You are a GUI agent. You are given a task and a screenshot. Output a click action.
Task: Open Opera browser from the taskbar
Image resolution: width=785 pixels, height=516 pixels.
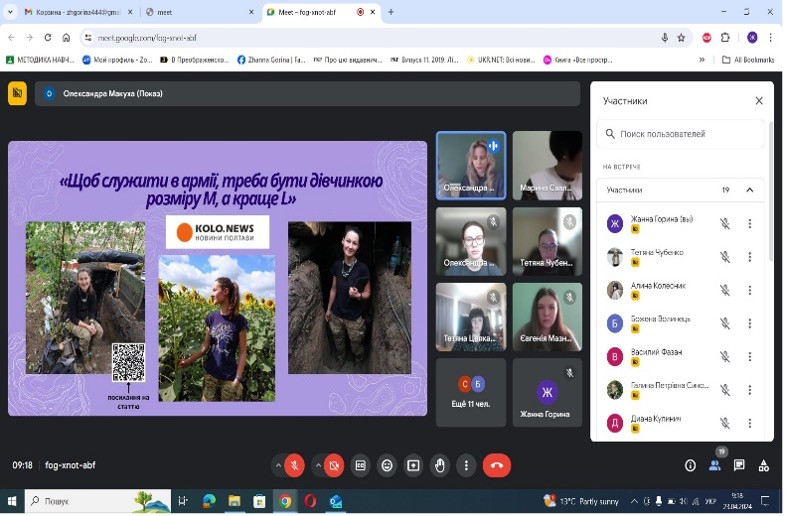[x=310, y=502]
